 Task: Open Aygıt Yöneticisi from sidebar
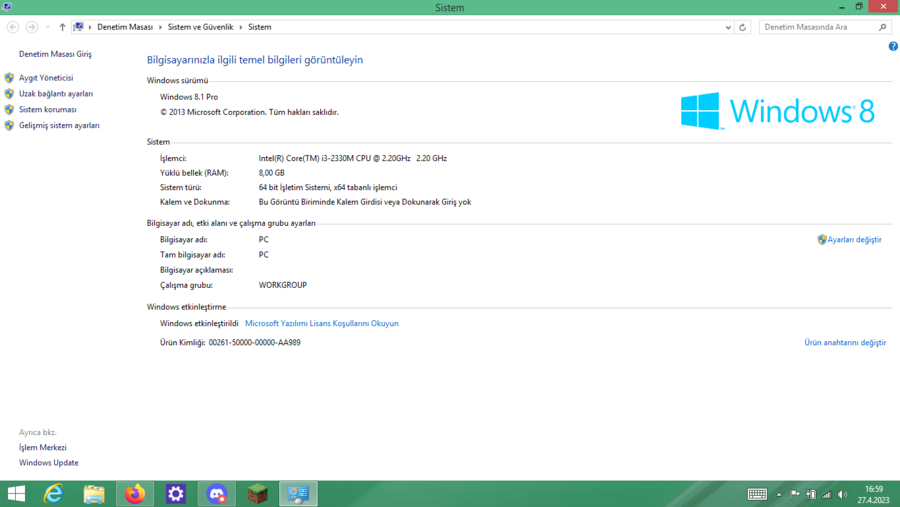pyautogui.click(x=46, y=77)
